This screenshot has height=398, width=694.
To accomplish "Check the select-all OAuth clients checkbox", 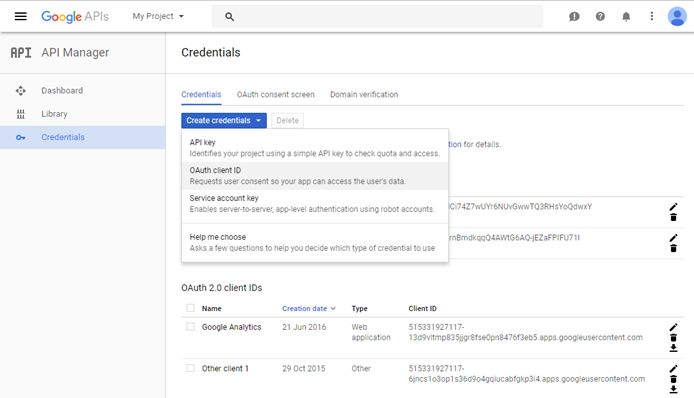I will [190, 308].
